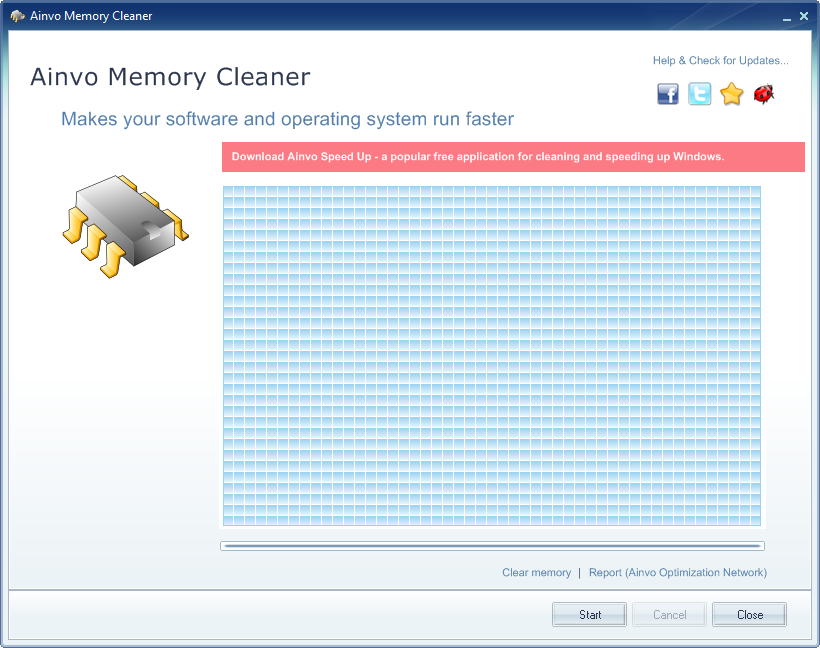Click the ladybug bug report icon
The width and height of the screenshot is (820, 648).
click(764, 94)
